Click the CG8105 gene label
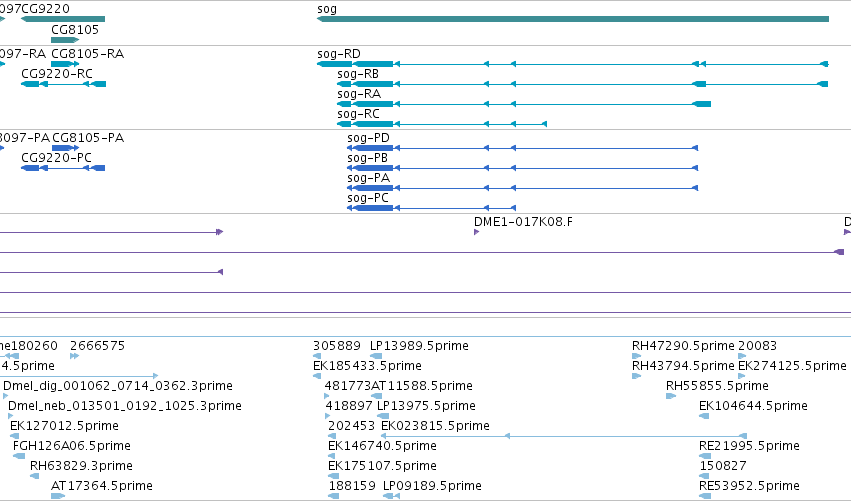Image resolution: width=851 pixels, height=501 pixels. click(x=75, y=30)
